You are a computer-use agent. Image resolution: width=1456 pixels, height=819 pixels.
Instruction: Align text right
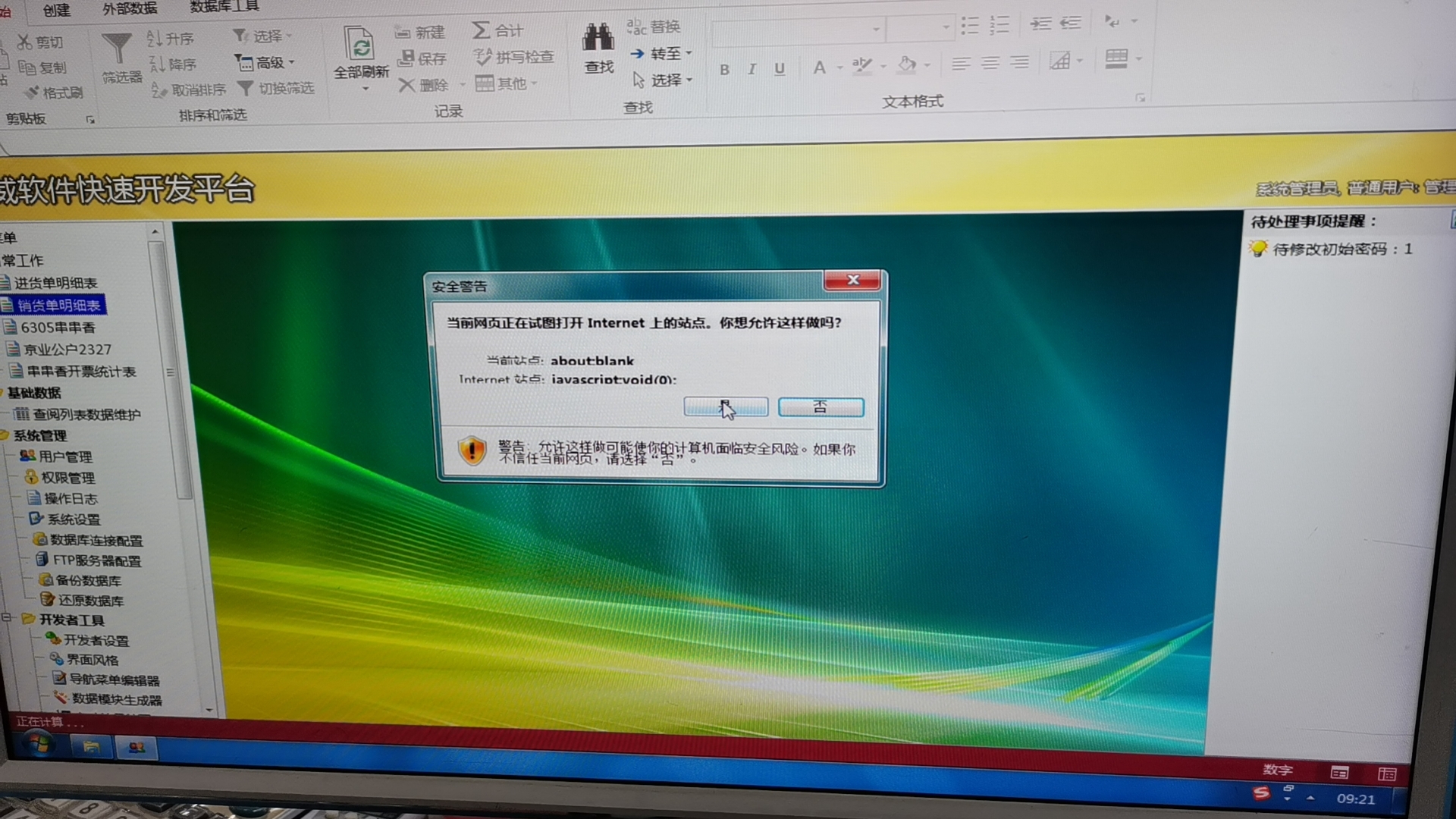(x=1020, y=61)
